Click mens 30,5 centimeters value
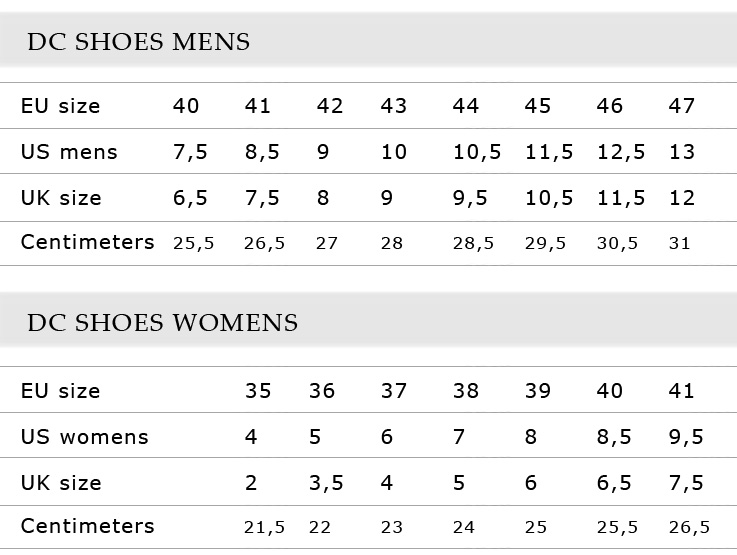 click(618, 243)
